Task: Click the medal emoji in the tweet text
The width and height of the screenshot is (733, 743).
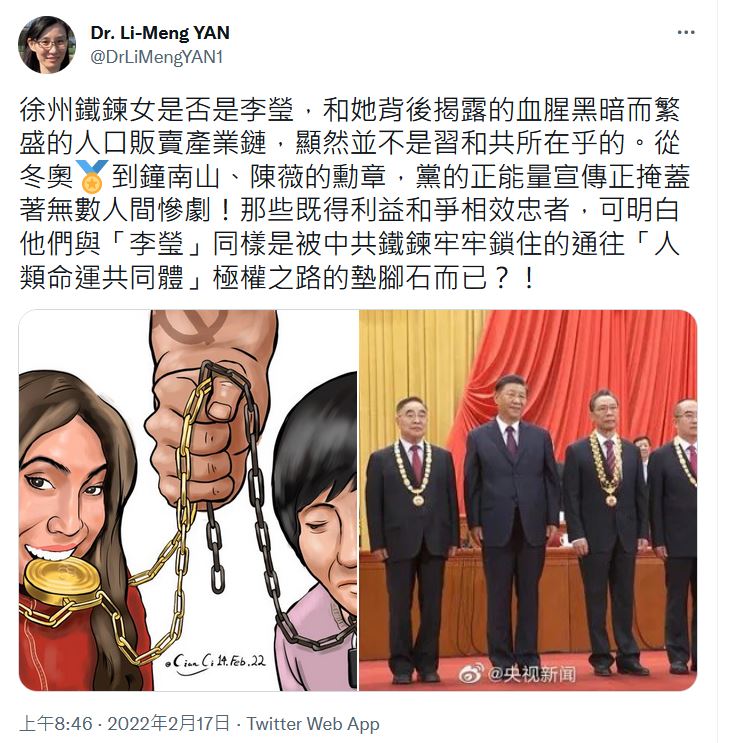Action: tap(91, 175)
